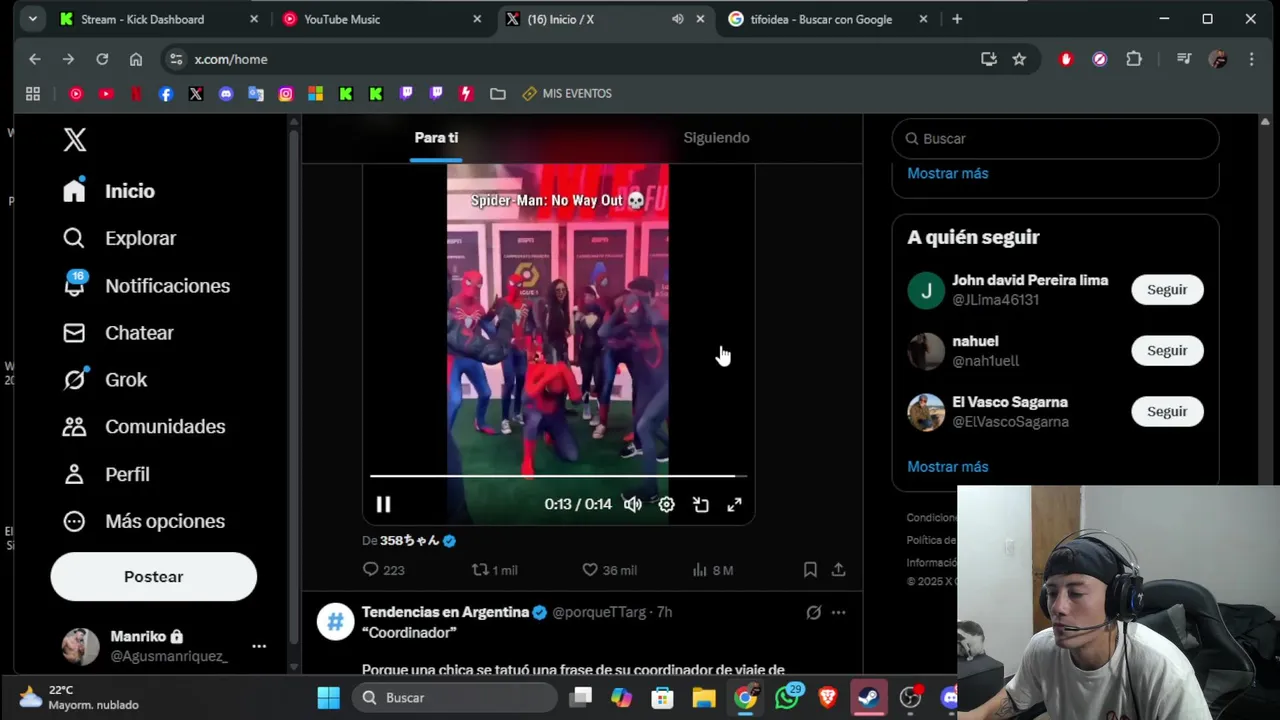Open Windows Start menu
The width and height of the screenshot is (1280, 720).
(328, 698)
